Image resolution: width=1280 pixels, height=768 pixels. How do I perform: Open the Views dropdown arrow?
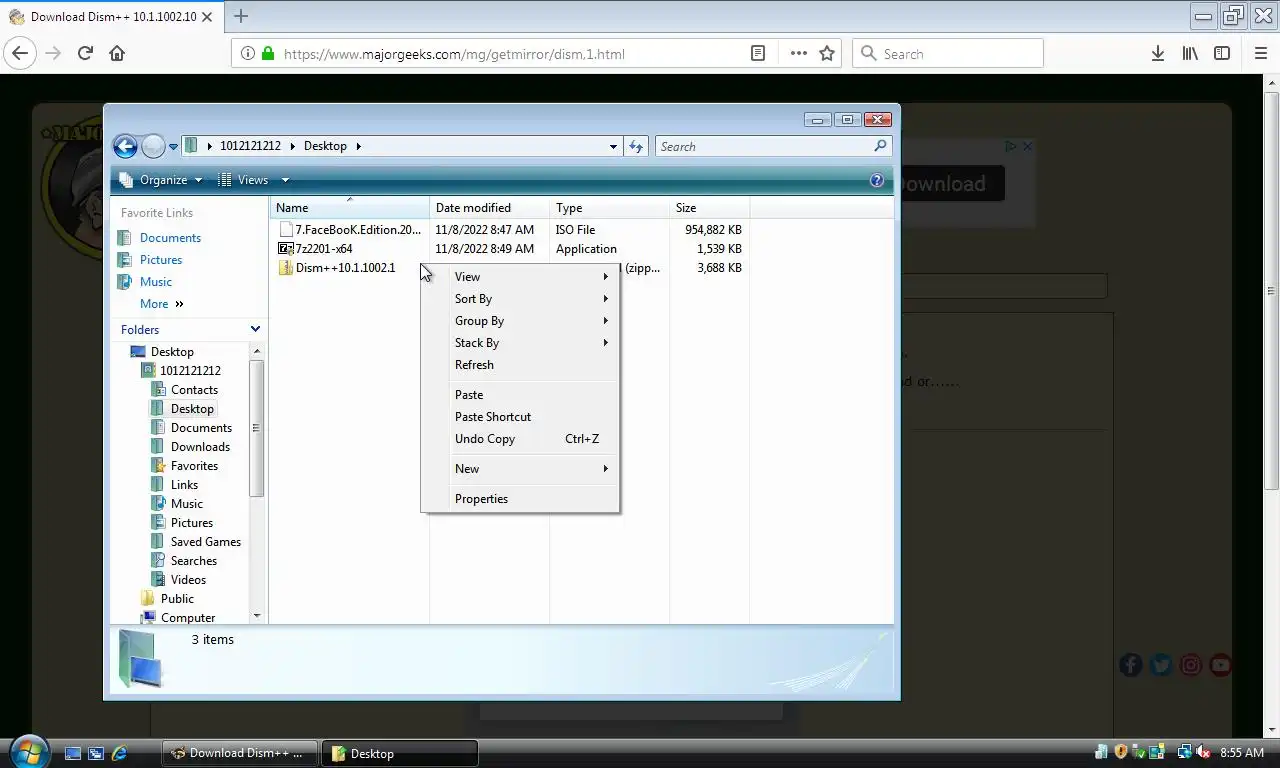pos(285,180)
